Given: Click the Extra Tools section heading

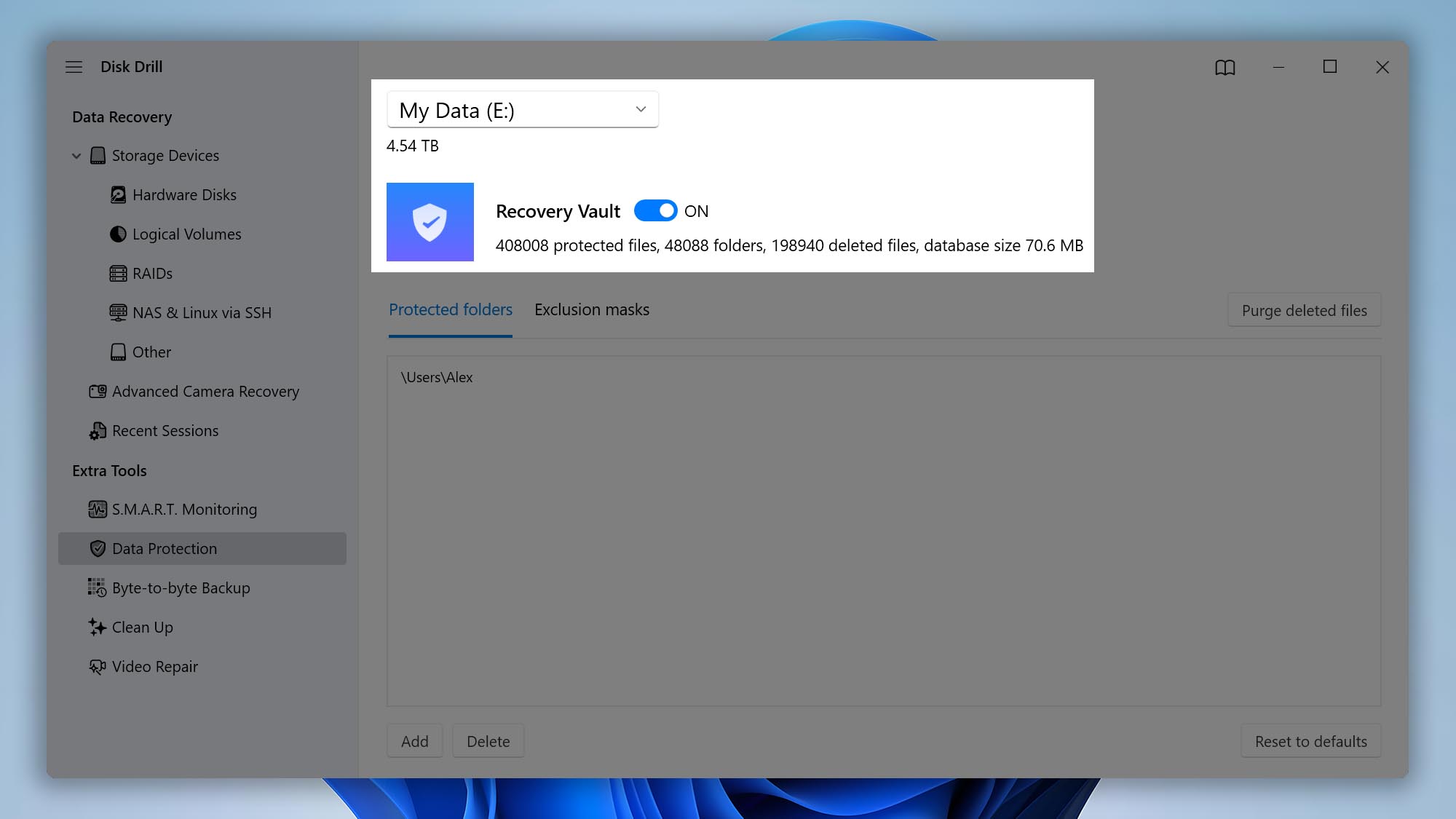Looking at the screenshot, I should 109,471.
